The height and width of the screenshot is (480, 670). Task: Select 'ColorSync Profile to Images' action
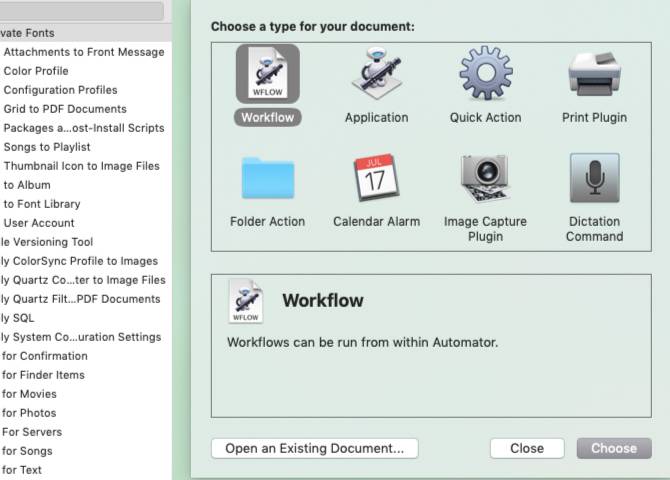[x=85, y=261]
